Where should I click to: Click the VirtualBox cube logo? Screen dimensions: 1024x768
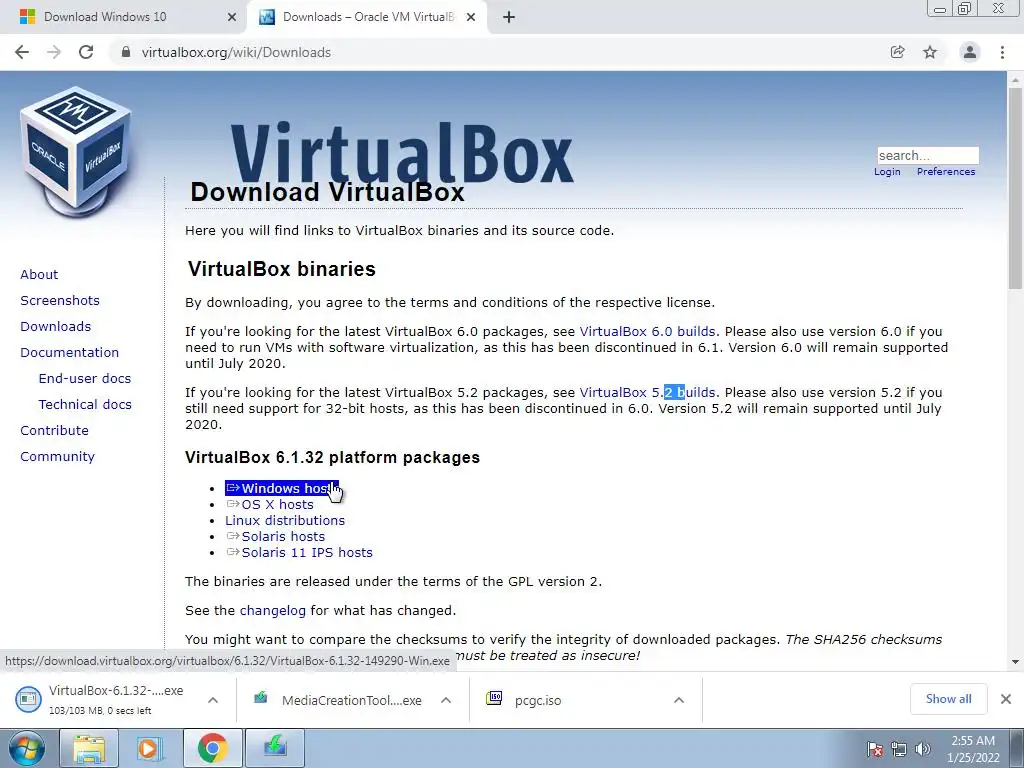tap(76, 152)
